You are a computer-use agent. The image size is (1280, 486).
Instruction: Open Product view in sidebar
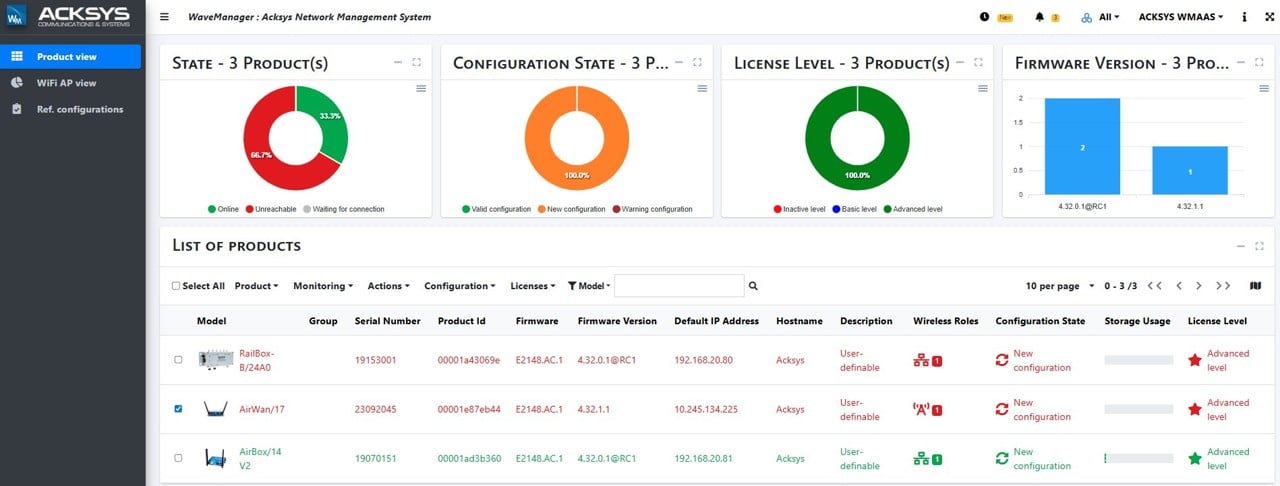[71, 57]
